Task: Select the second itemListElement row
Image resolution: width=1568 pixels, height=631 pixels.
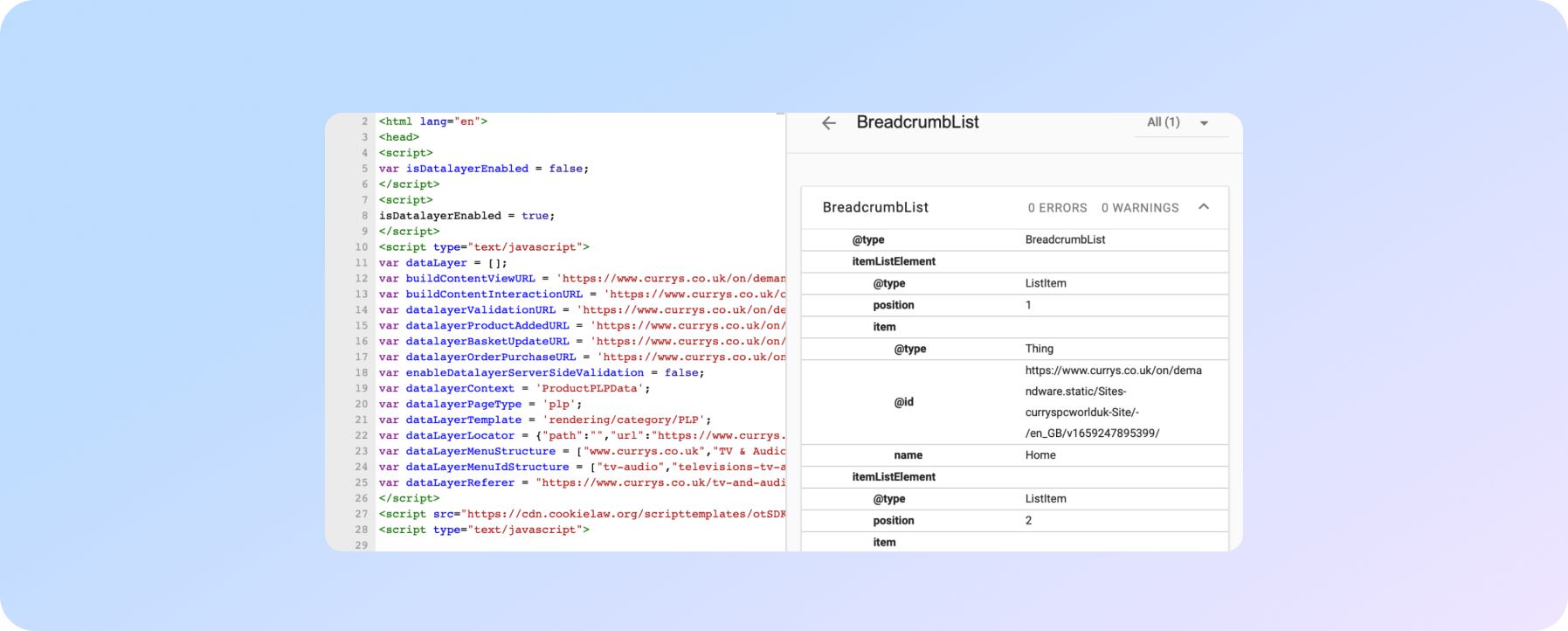Action: coord(894,477)
